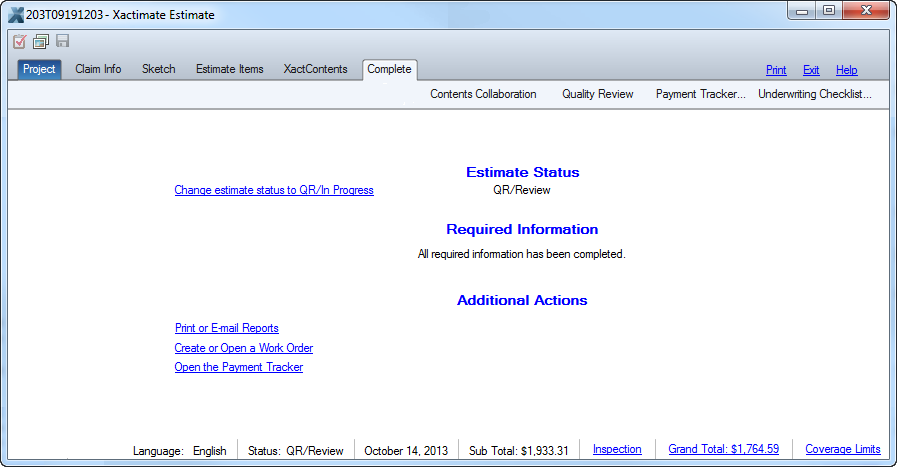897x467 pixels.
Task: Open the Coverage Limits link
Action: click(x=843, y=449)
